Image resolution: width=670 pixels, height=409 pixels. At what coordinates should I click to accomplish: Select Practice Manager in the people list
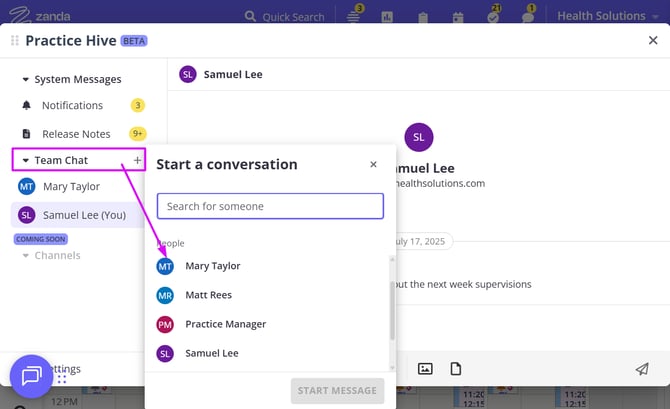225,324
